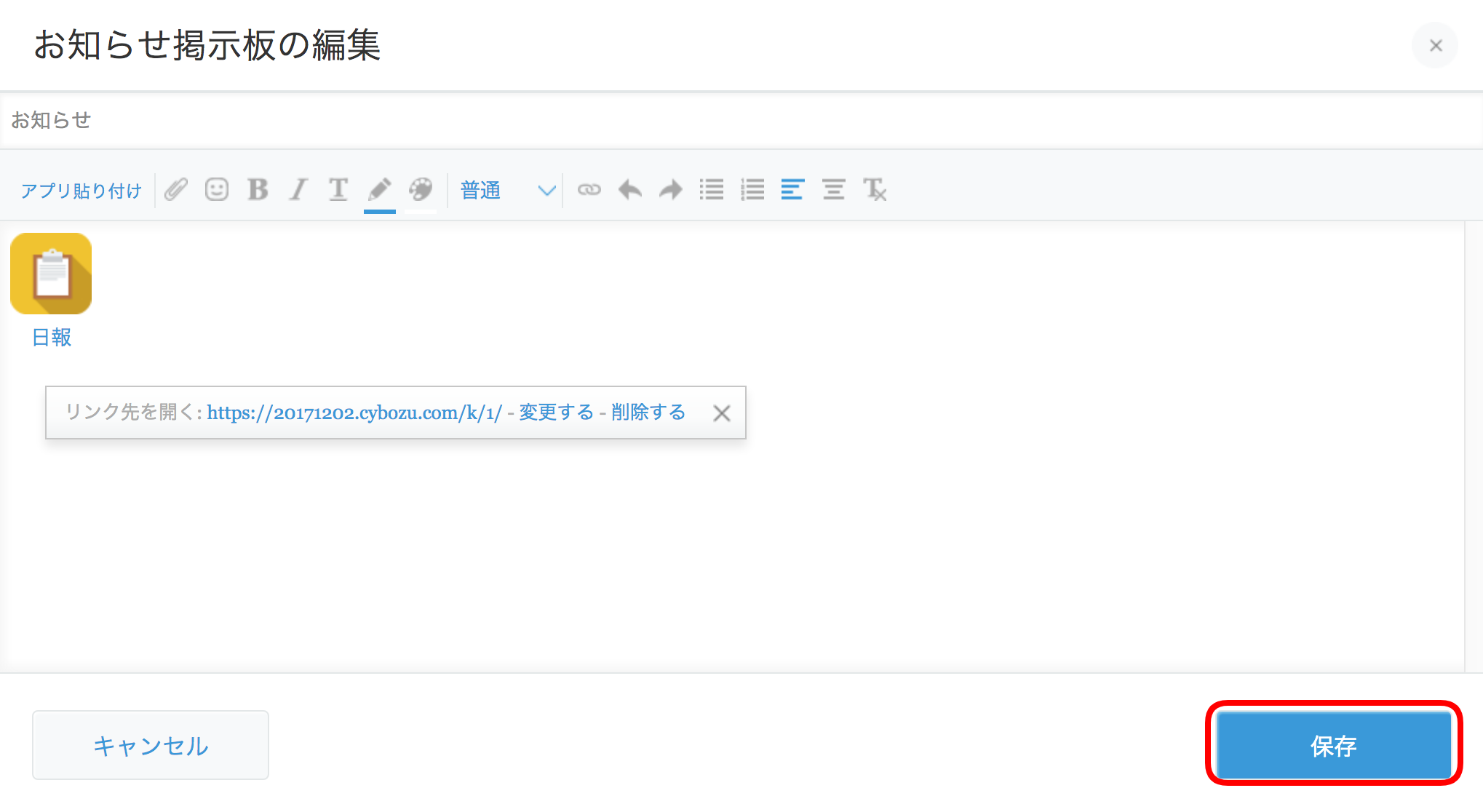Viewport: 1483px width, 812px height.
Task: Open the emoji smiley picker
Action: [217, 190]
